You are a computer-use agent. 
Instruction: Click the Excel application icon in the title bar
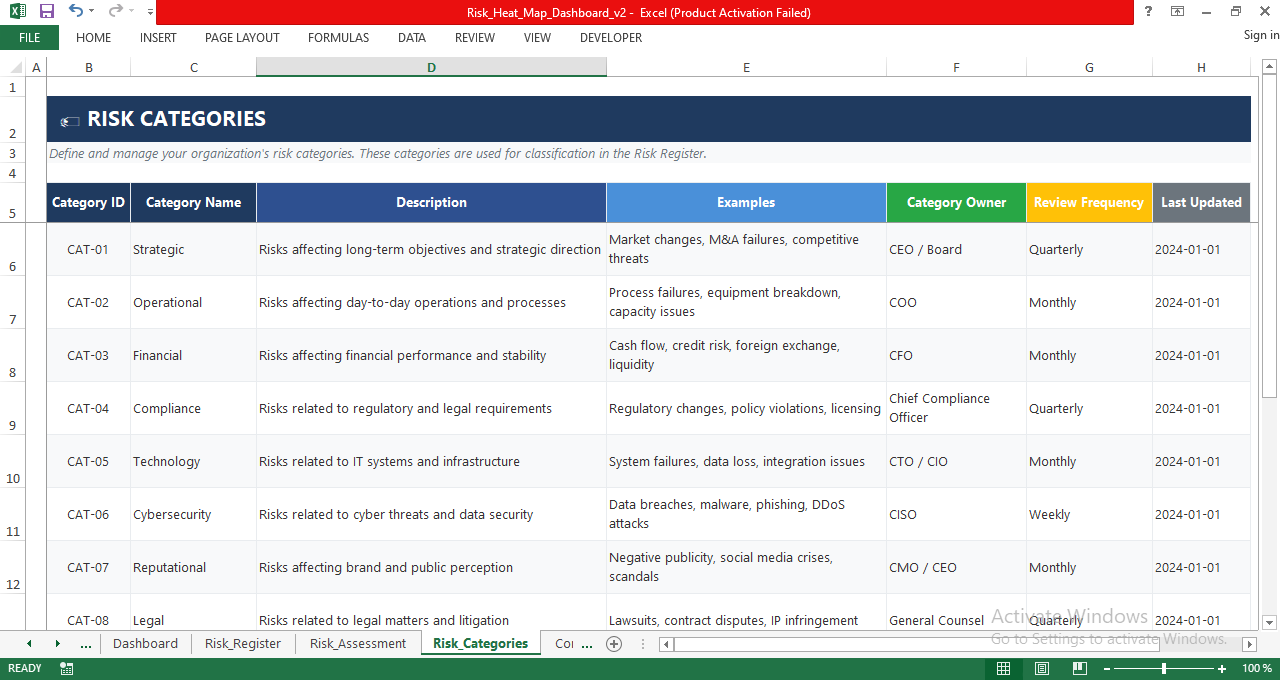pos(19,12)
